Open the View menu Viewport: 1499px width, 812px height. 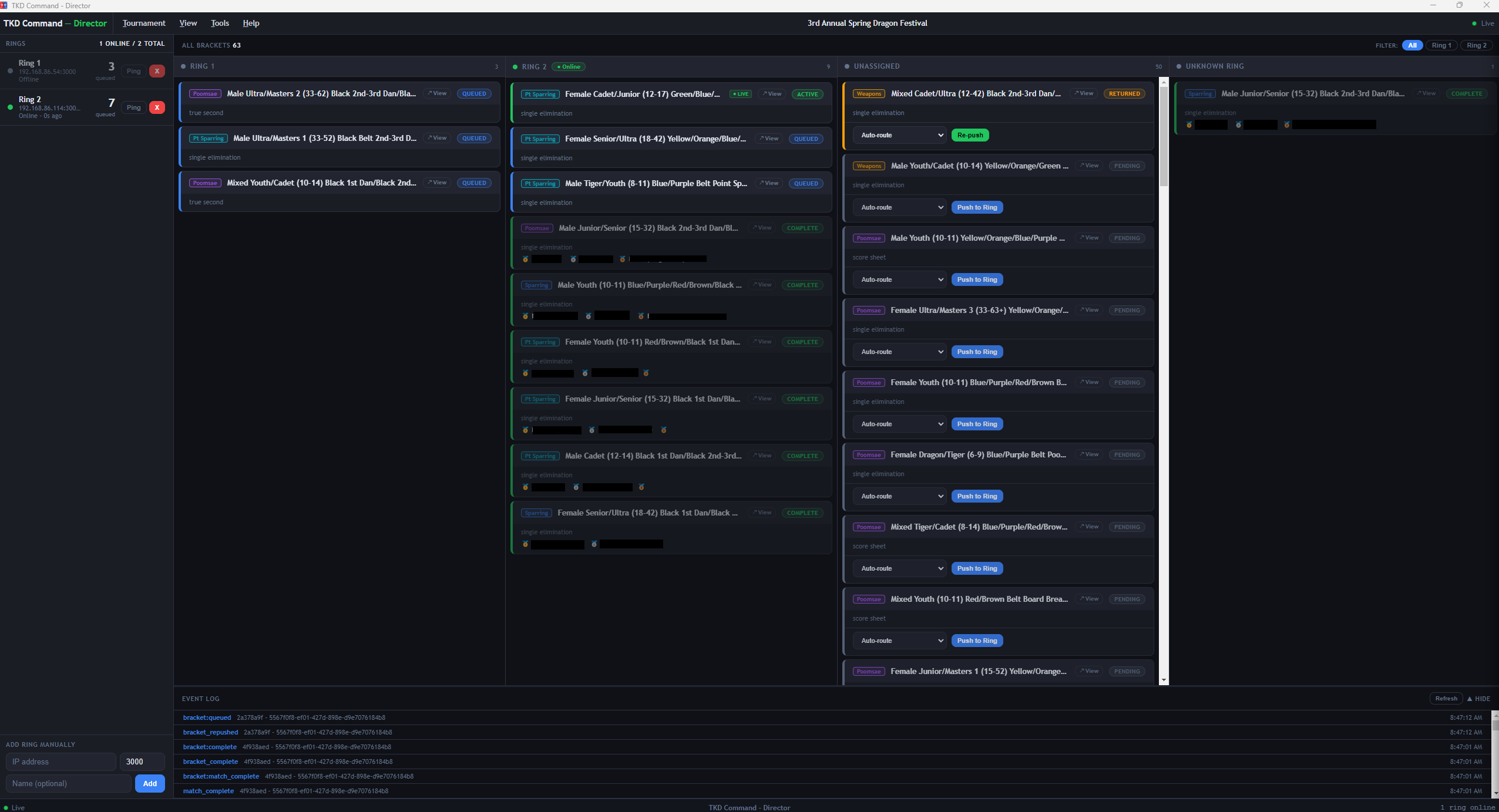pos(188,23)
